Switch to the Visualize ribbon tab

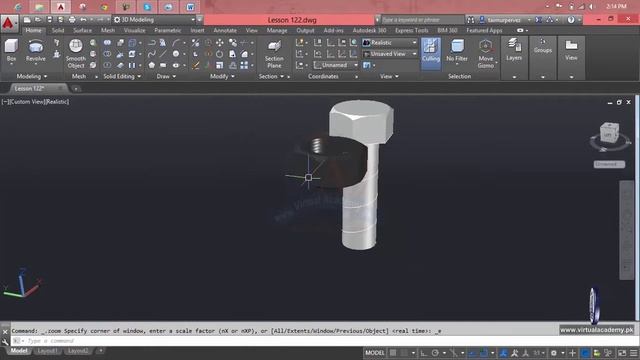pyautogui.click(x=134, y=31)
